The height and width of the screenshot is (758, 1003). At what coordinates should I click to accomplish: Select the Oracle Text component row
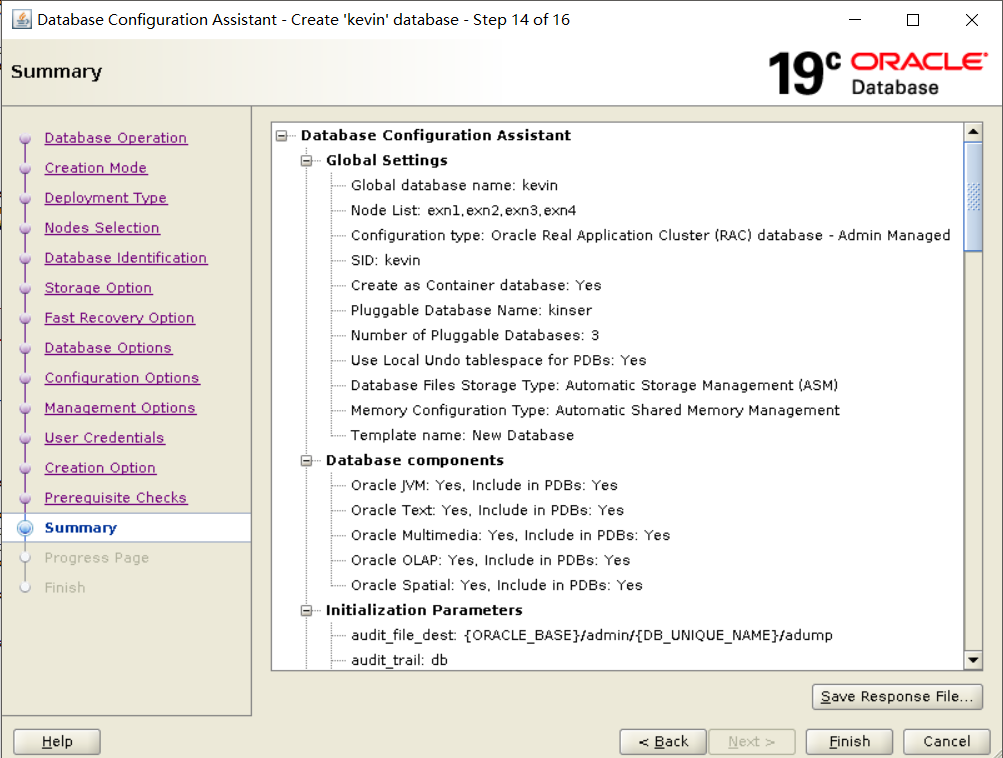(487, 510)
